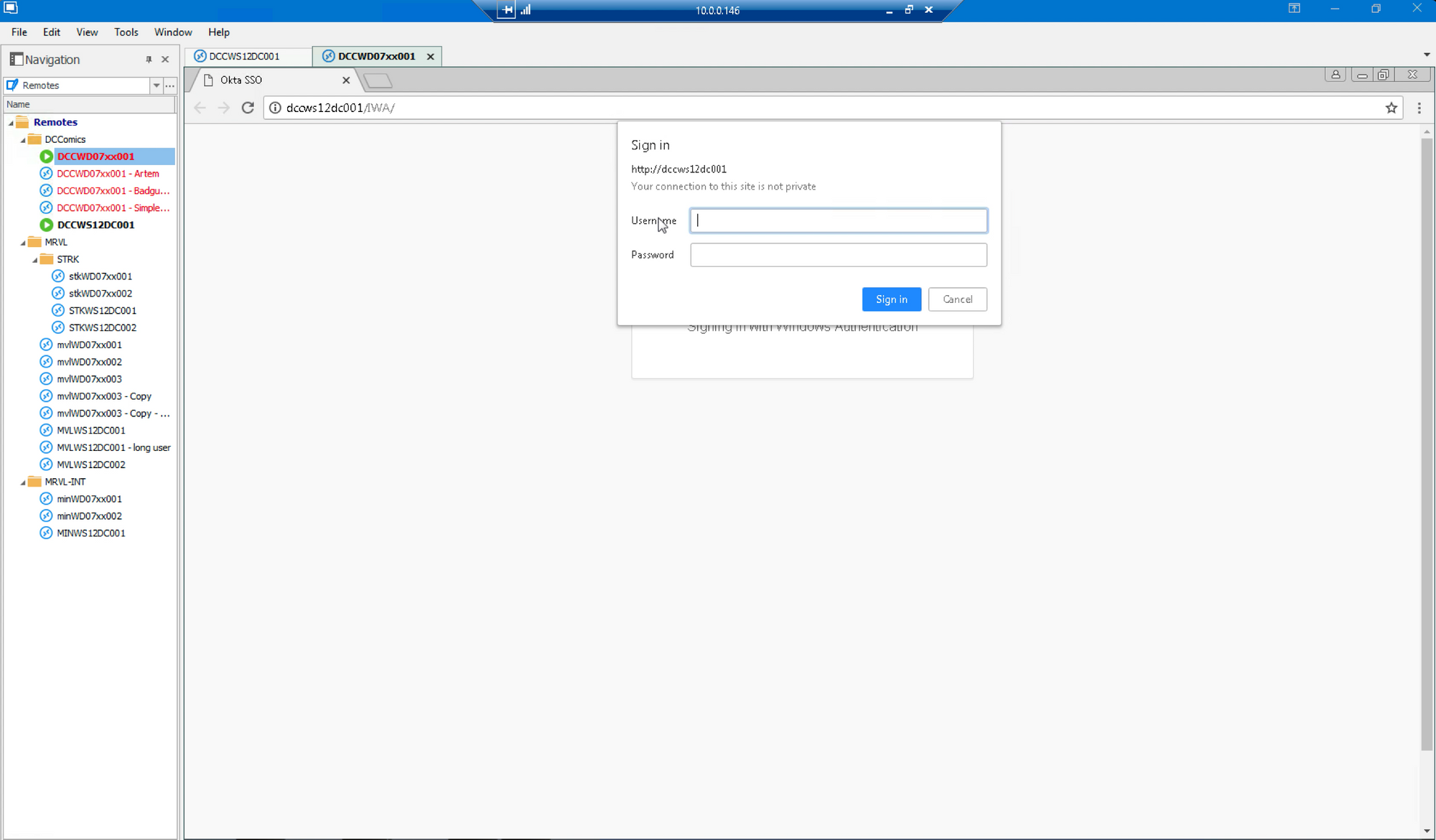Select STKWS12DC002 connection
Screen dimensions: 1436x840
(x=103, y=328)
